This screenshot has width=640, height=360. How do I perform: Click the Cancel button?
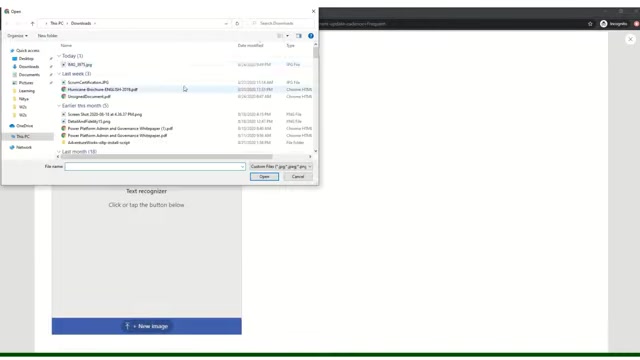click(298, 177)
